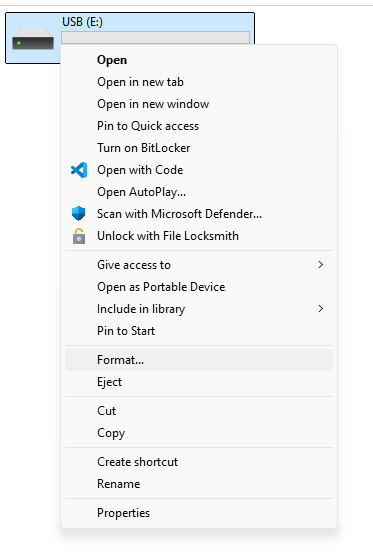Viewport: 373px width, 554px height.
Task: Click the USB drive icon
Action: pyautogui.click(x=33, y=39)
